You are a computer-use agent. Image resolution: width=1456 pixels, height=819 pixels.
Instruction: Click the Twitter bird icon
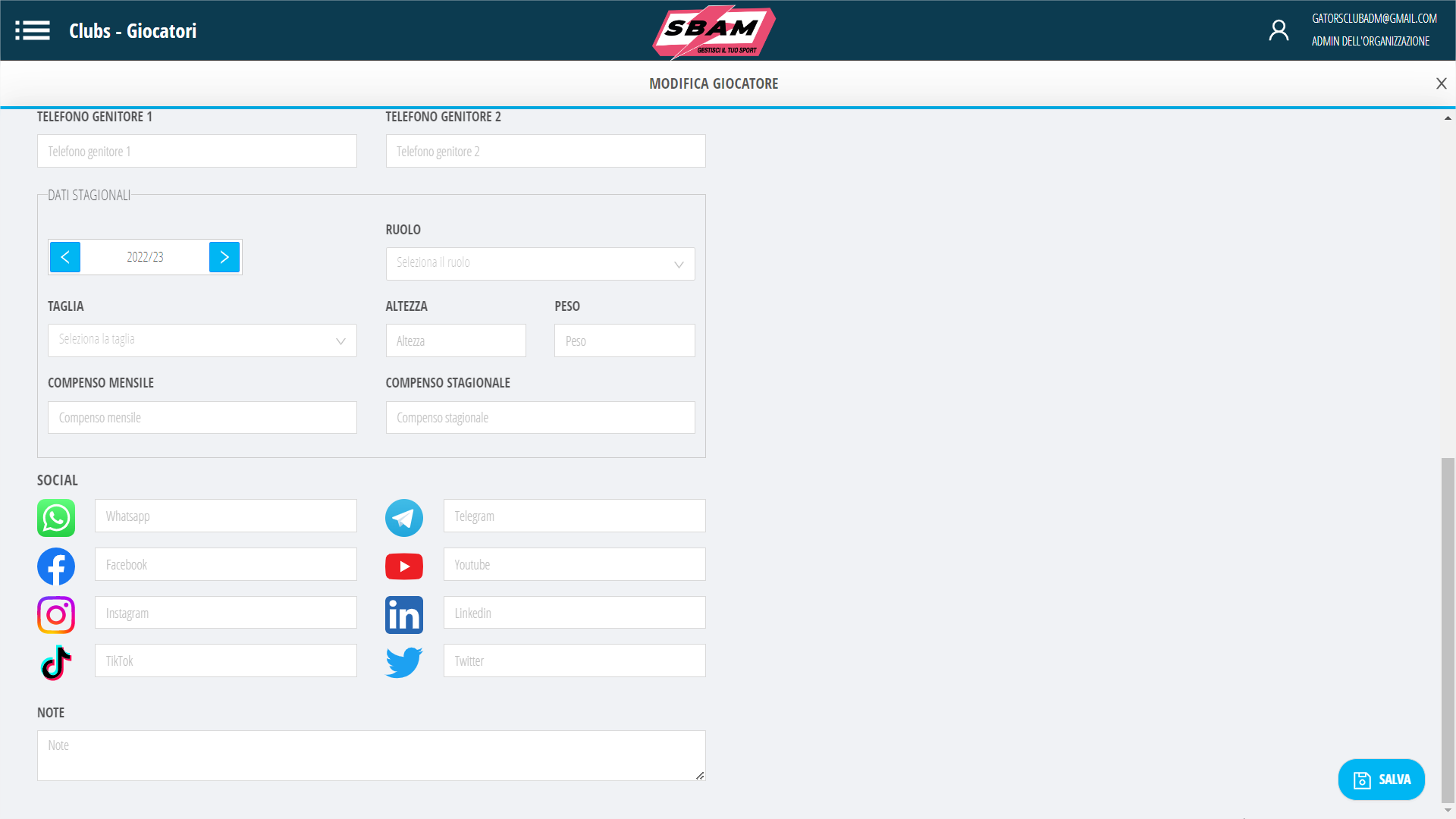click(x=404, y=663)
